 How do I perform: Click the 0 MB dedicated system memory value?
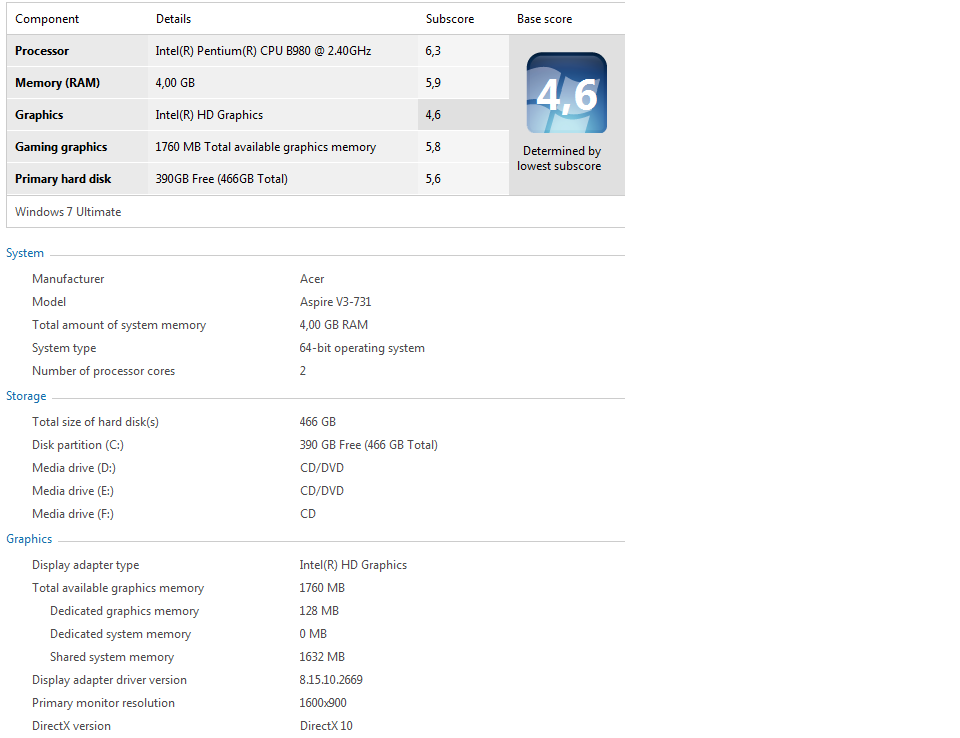click(x=313, y=634)
